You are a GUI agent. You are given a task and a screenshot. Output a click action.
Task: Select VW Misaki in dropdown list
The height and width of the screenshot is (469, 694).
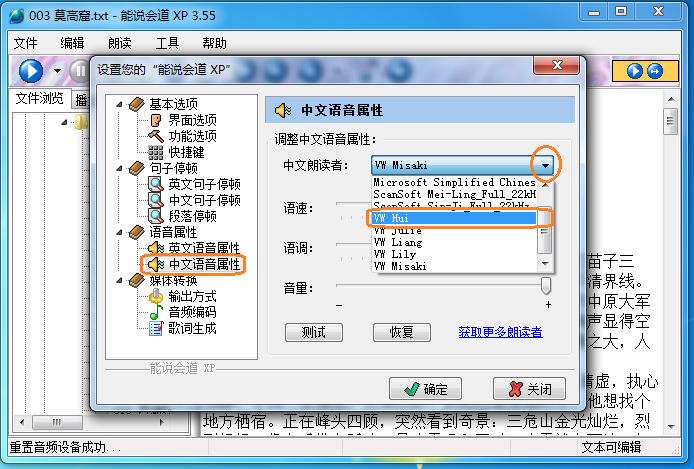pyautogui.click(x=455, y=266)
